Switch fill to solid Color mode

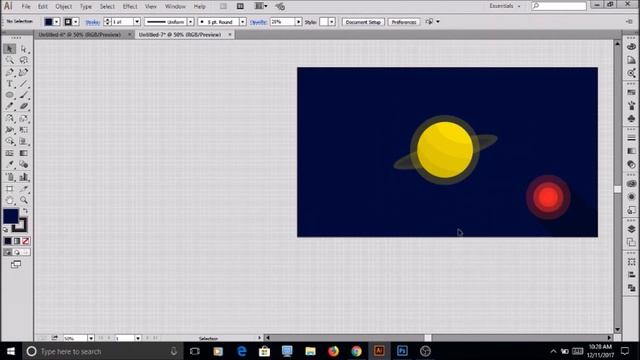(8, 241)
